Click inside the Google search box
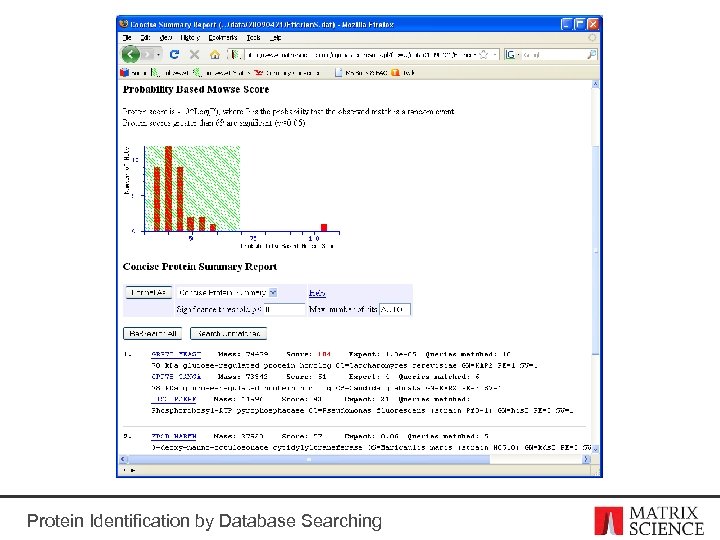Image resolution: width=720 pixels, height=540 pixels. (x=553, y=55)
